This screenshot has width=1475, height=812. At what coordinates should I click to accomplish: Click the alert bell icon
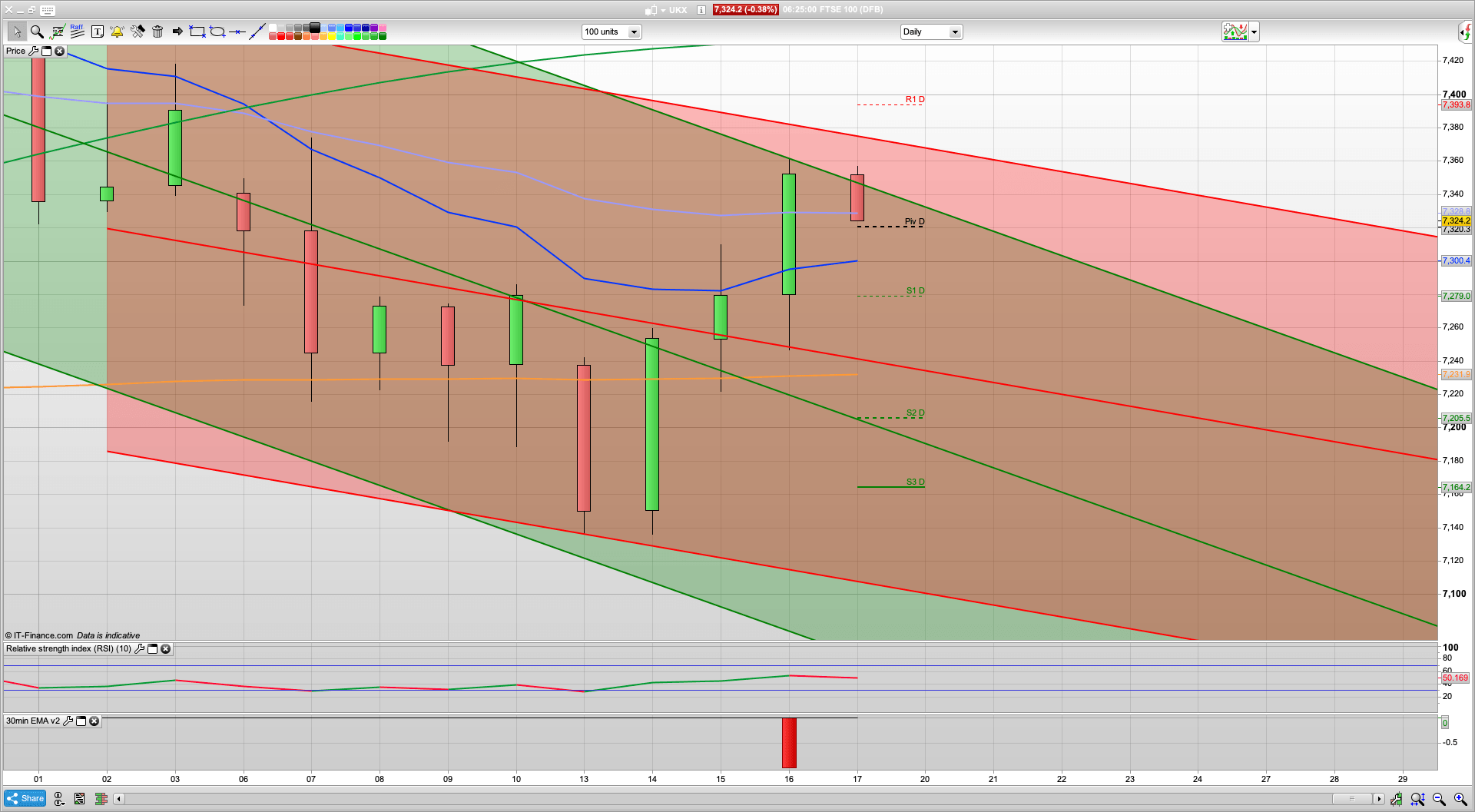[x=117, y=31]
